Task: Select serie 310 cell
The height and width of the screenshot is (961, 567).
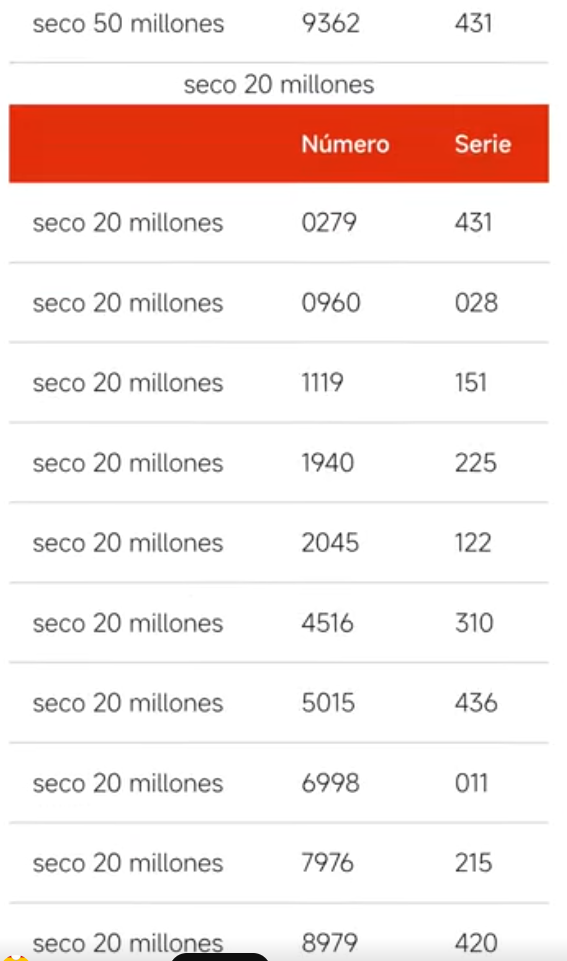Action: (x=474, y=623)
